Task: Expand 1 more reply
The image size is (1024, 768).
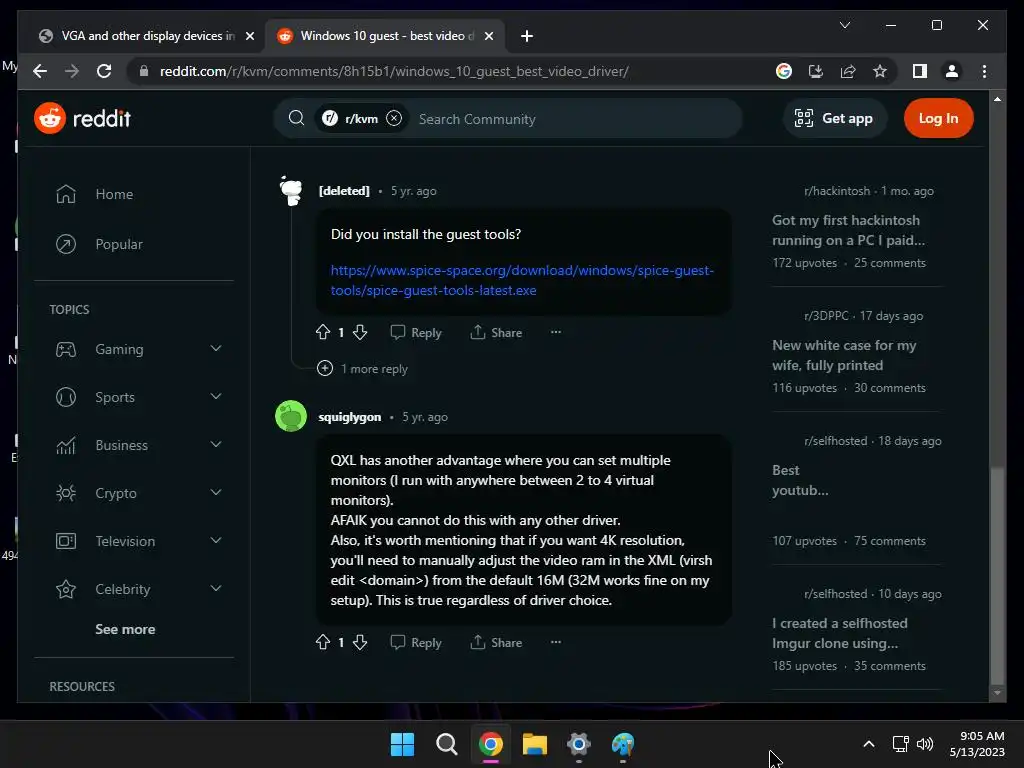Action: (x=362, y=368)
